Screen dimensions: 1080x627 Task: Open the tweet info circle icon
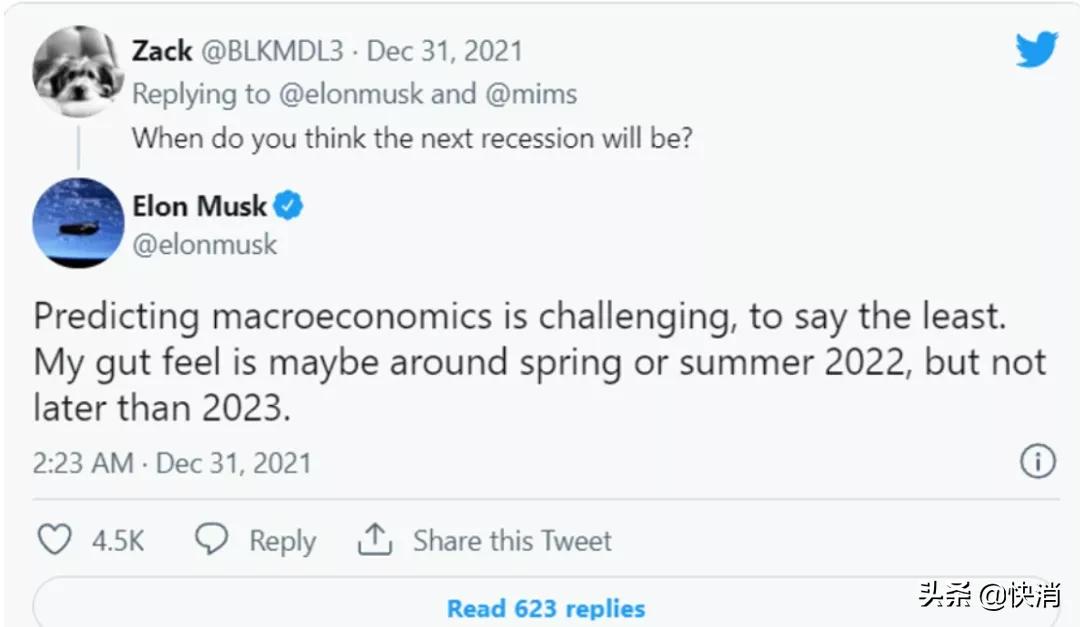tap(1037, 462)
